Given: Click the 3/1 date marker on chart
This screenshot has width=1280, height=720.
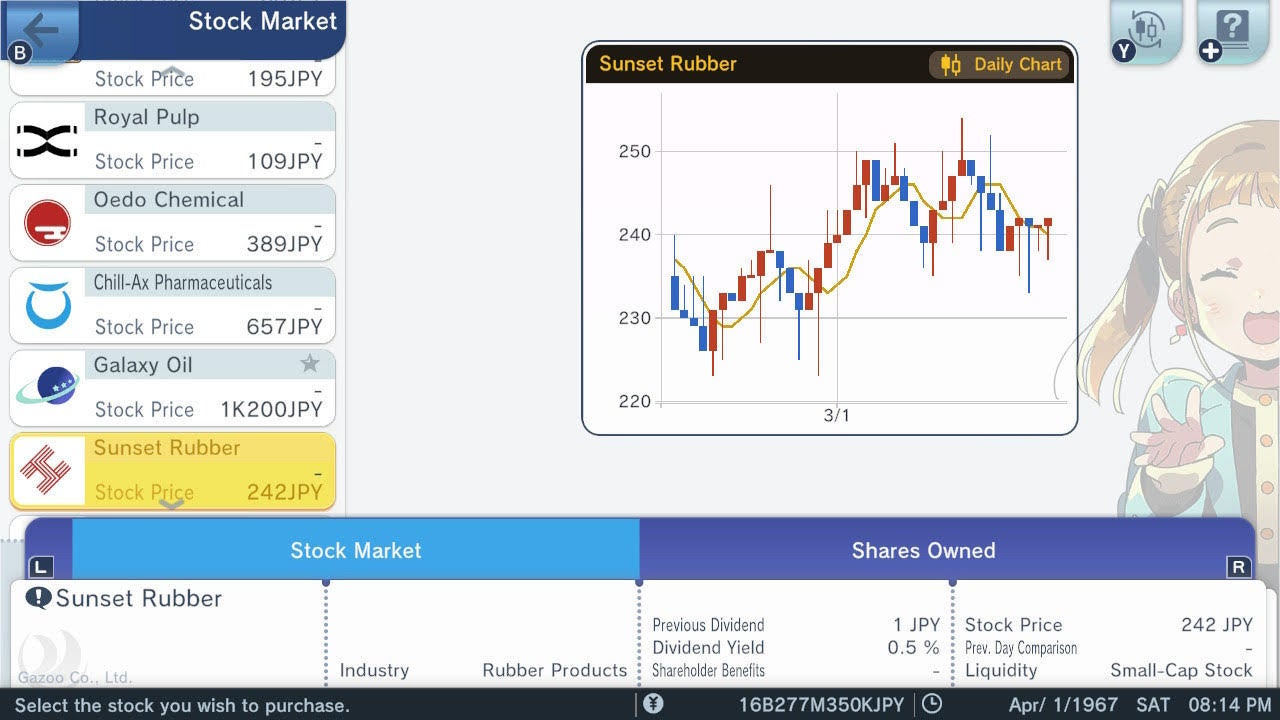Looking at the screenshot, I should tap(836, 415).
